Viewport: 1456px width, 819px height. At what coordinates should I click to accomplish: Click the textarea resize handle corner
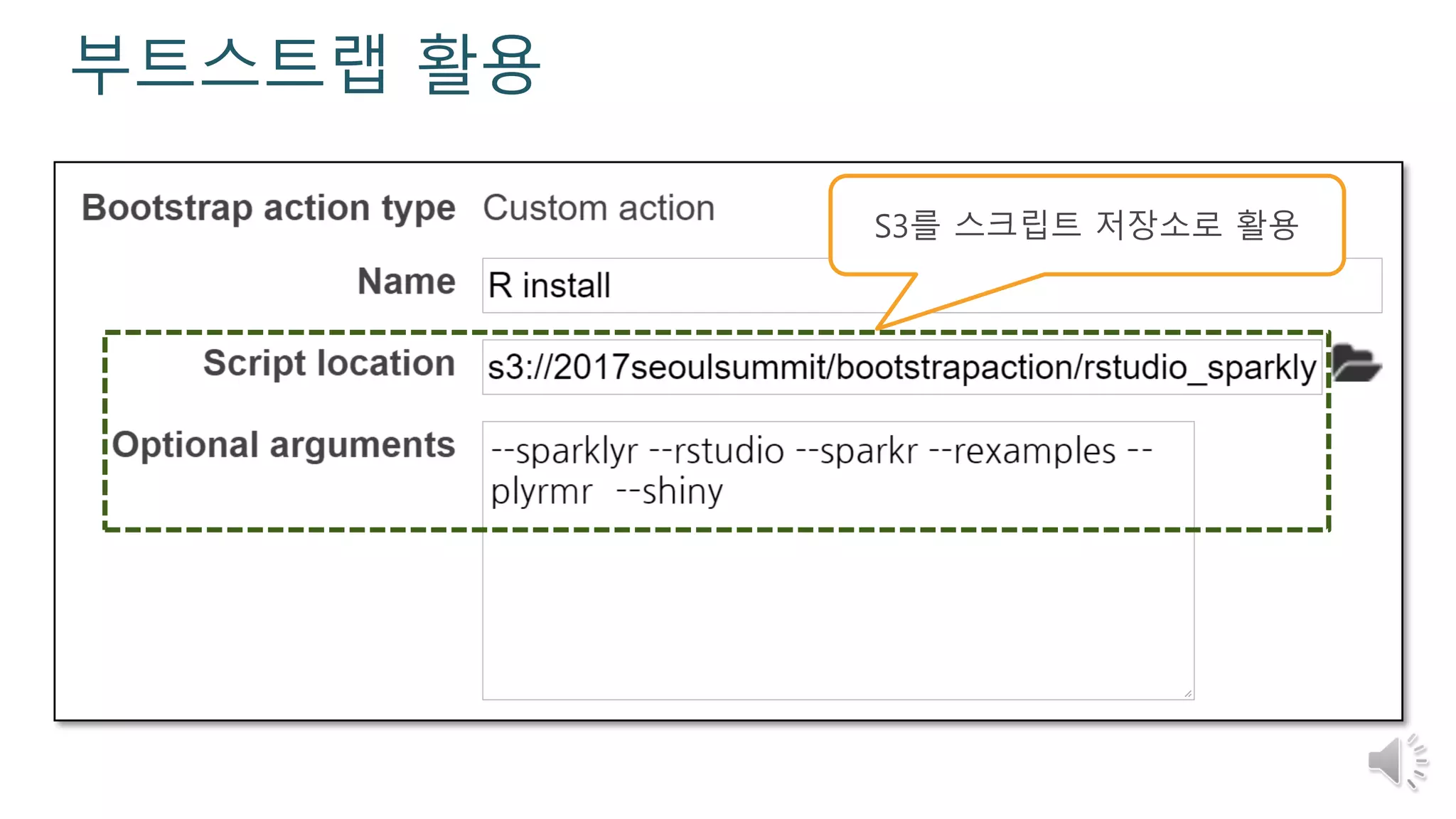(x=1188, y=693)
